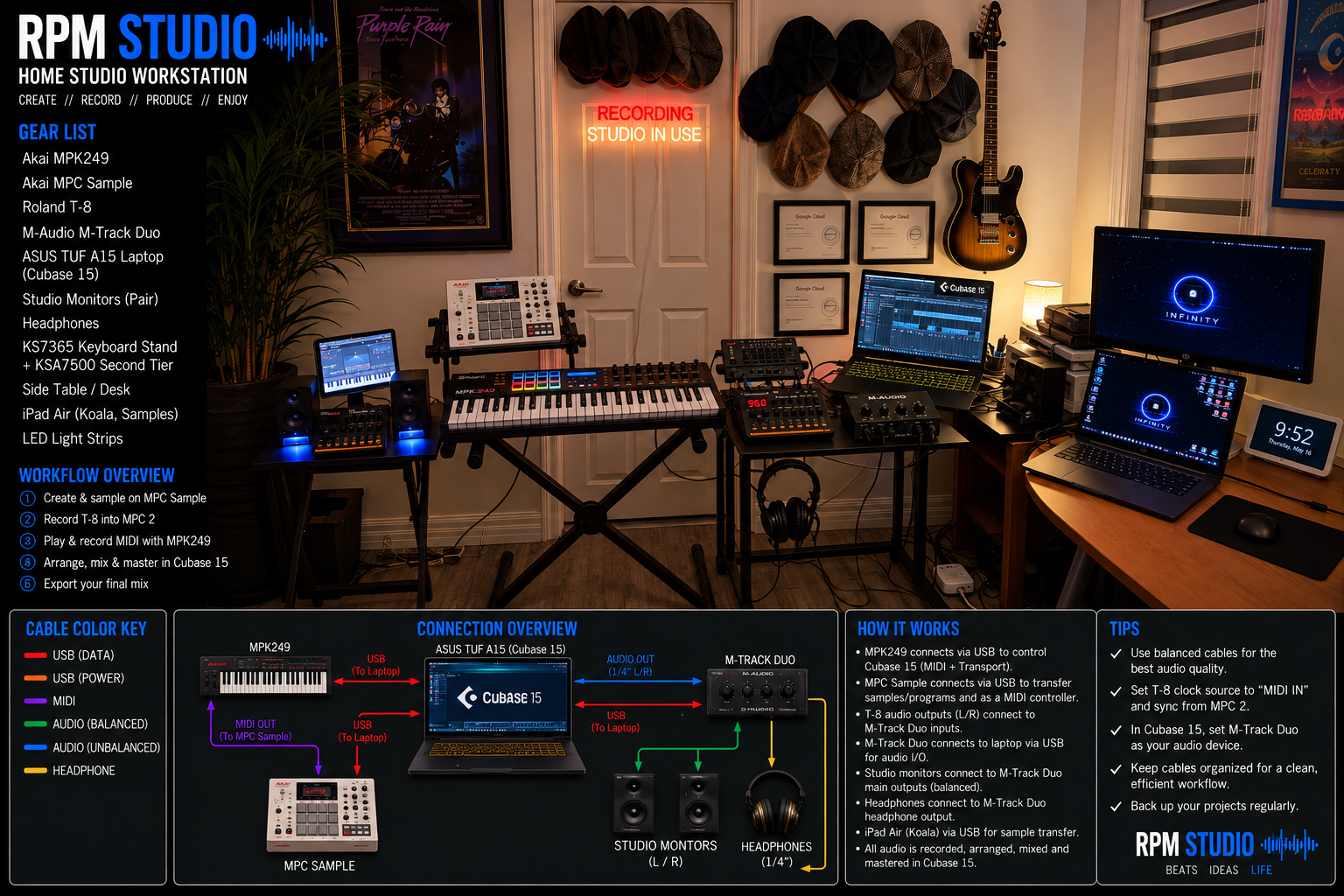Click the MPK249 keyboard icon in Connection Overview
The width and height of the screenshot is (1344, 896).
point(266,675)
